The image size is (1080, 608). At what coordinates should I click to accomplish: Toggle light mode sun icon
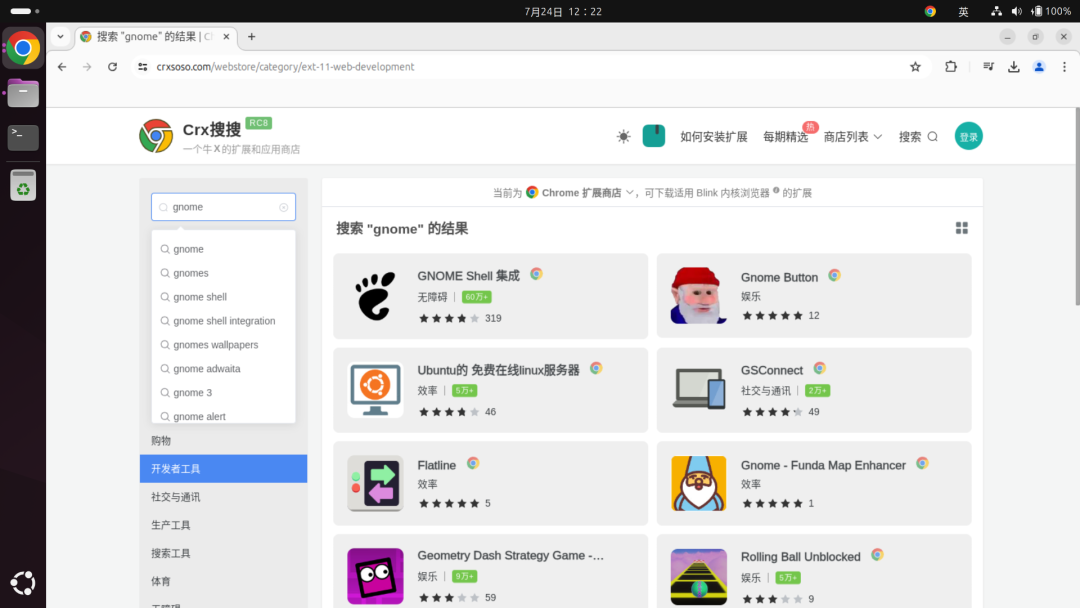tap(623, 136)
